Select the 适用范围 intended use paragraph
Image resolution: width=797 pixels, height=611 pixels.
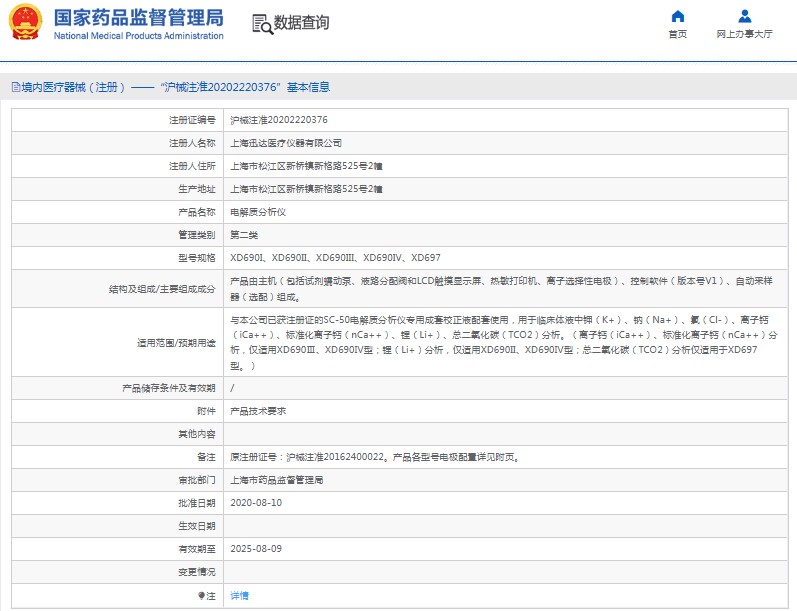(504, 343)
